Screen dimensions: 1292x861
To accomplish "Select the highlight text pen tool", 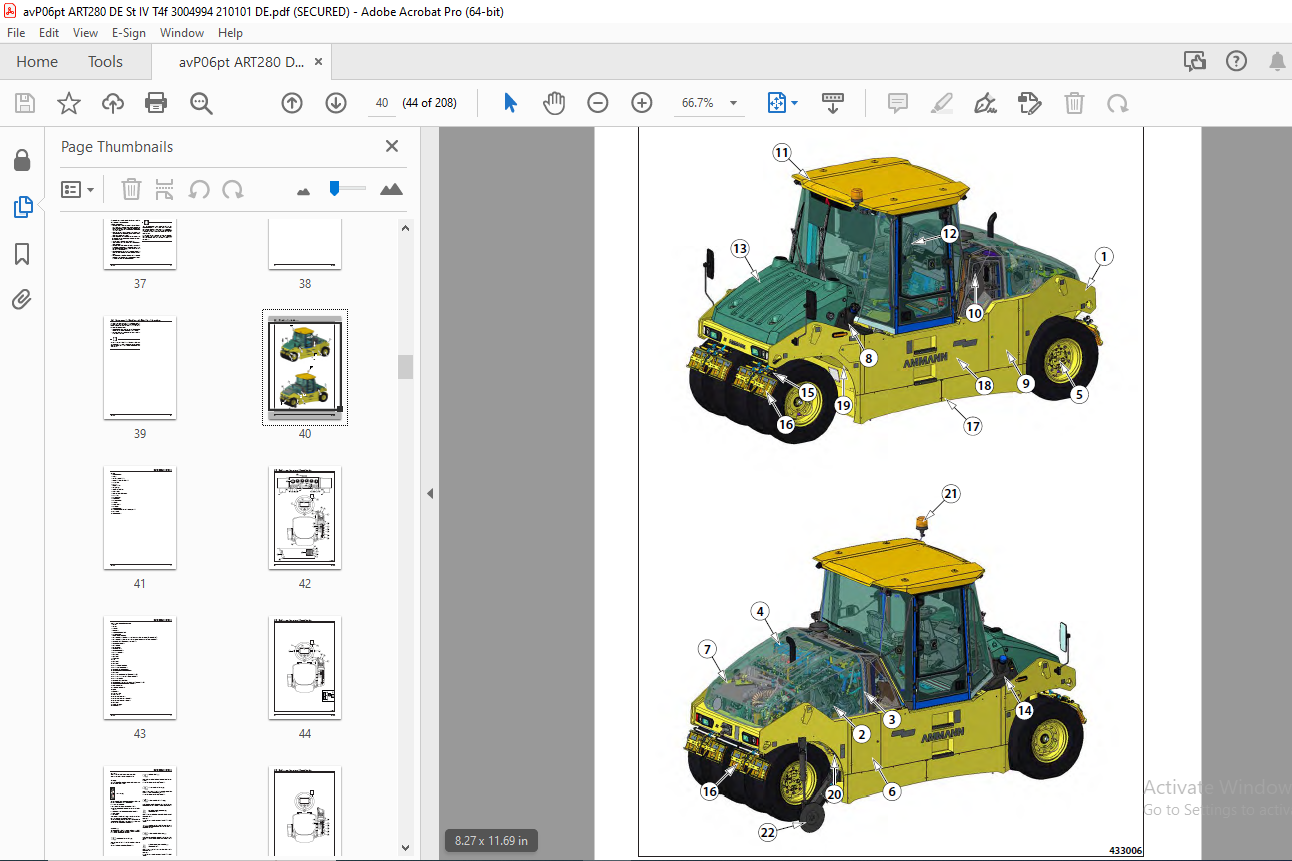I will click(x=942, y=103).
